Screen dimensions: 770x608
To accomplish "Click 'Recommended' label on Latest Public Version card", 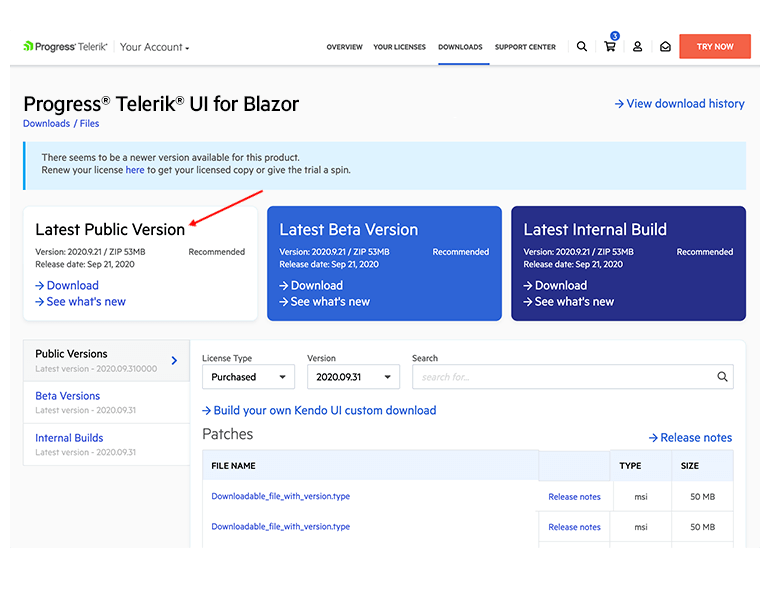I will click(x=217, y=252).
